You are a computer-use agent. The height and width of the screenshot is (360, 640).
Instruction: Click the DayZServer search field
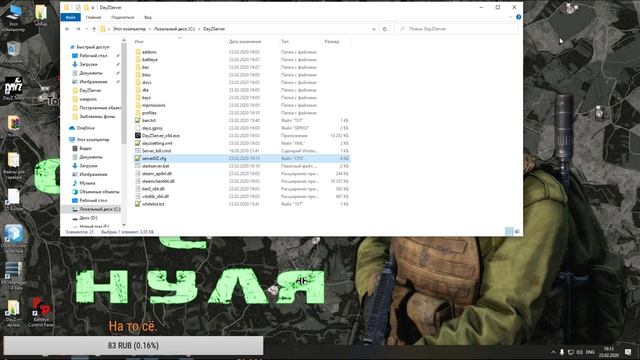point(456,29)
